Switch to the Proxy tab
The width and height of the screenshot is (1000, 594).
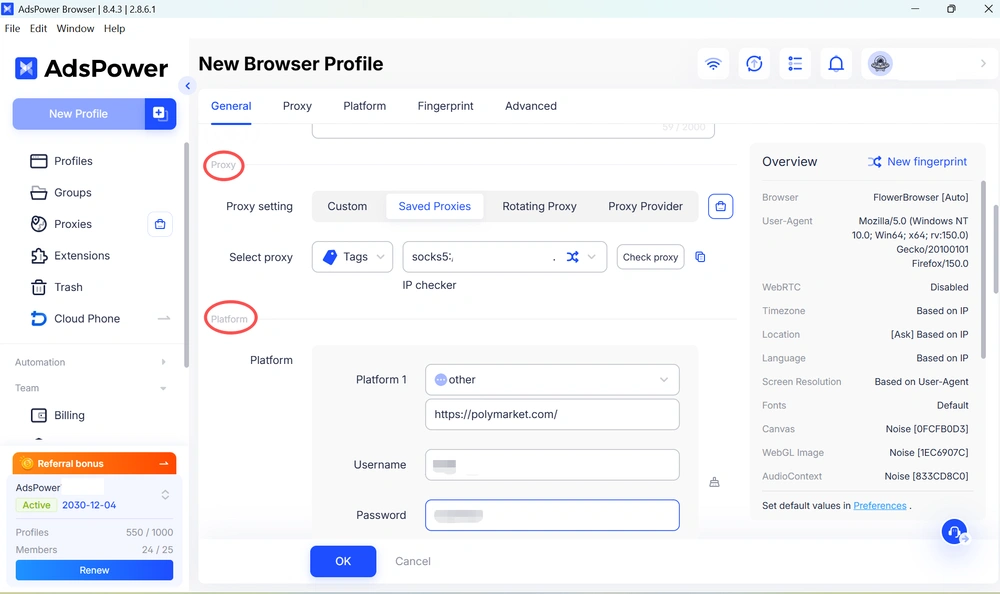coord(297,106)
